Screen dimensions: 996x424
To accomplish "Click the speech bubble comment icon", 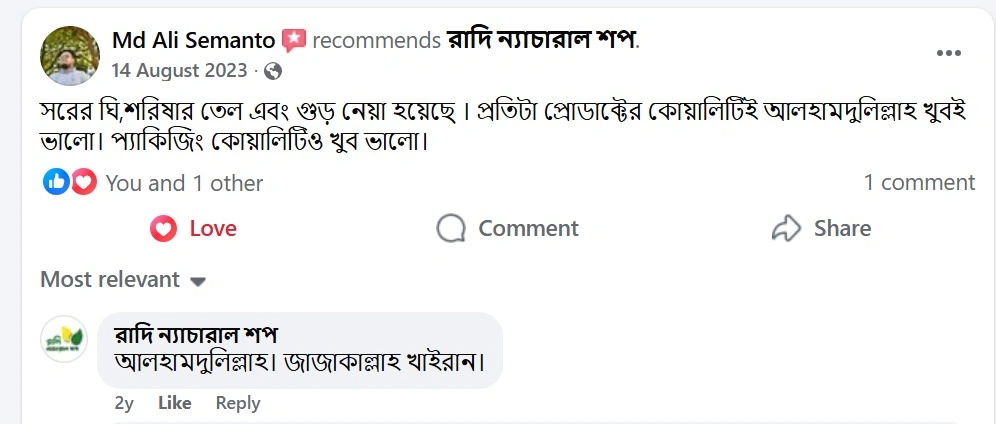I will coord(452,229).
